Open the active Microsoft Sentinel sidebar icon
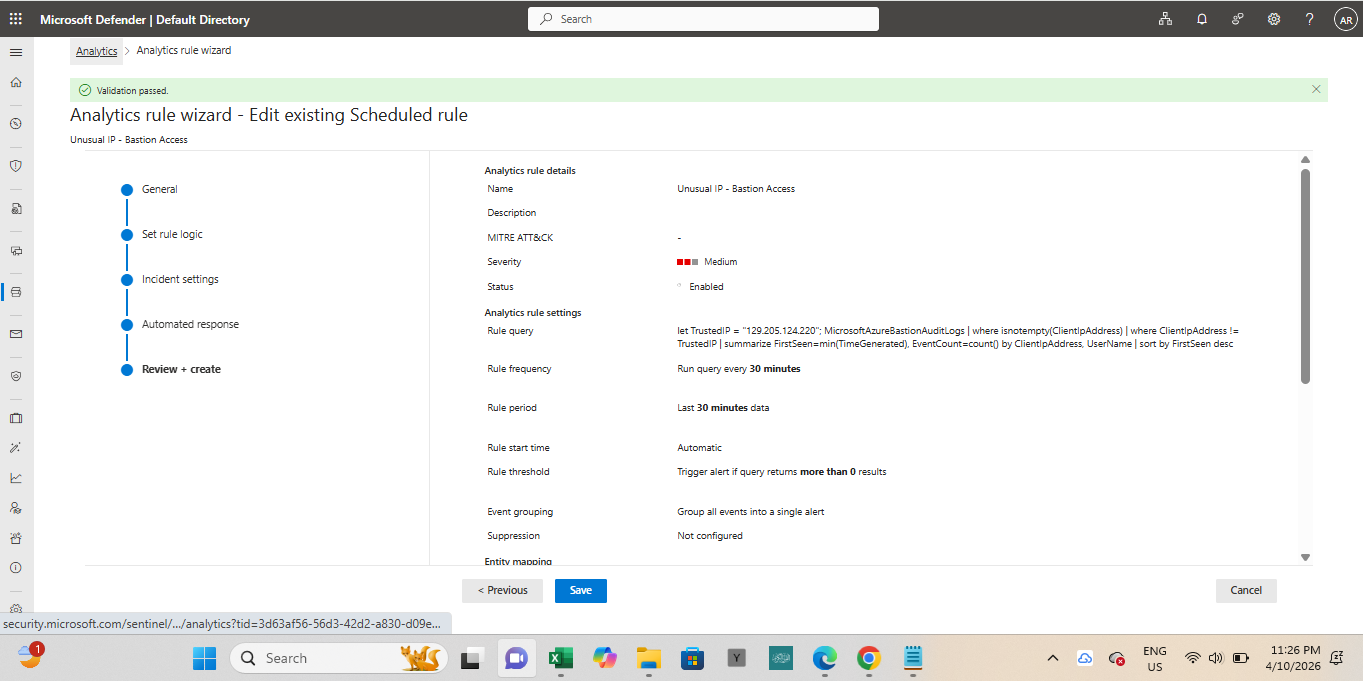Screen dimensions: 1363x681 point(16,292)
